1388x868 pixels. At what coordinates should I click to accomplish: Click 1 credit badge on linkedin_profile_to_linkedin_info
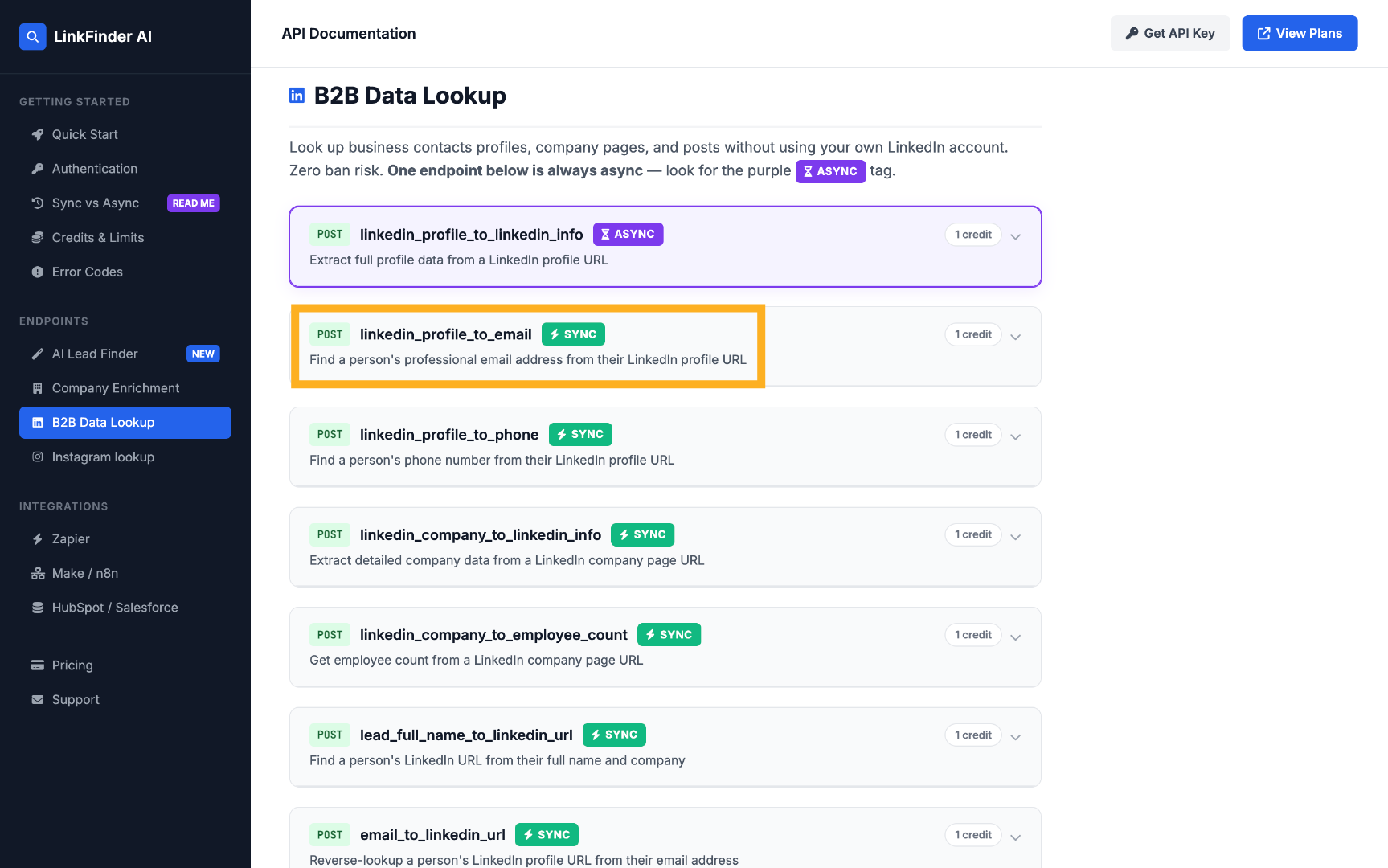click(973, 235)
